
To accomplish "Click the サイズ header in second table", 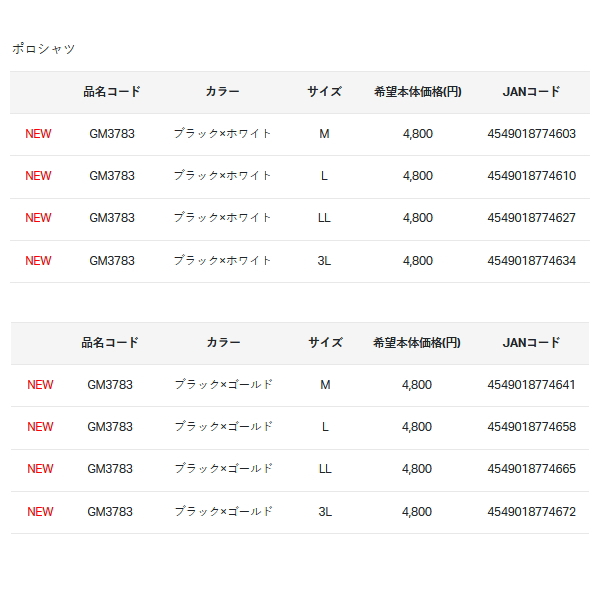I will 325,343.
